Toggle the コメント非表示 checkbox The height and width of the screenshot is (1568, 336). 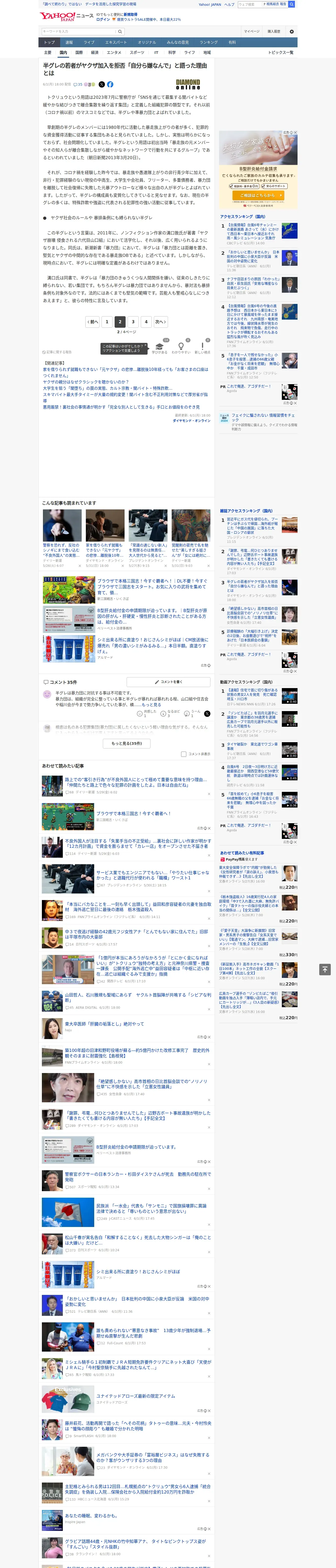pos(183,754)
